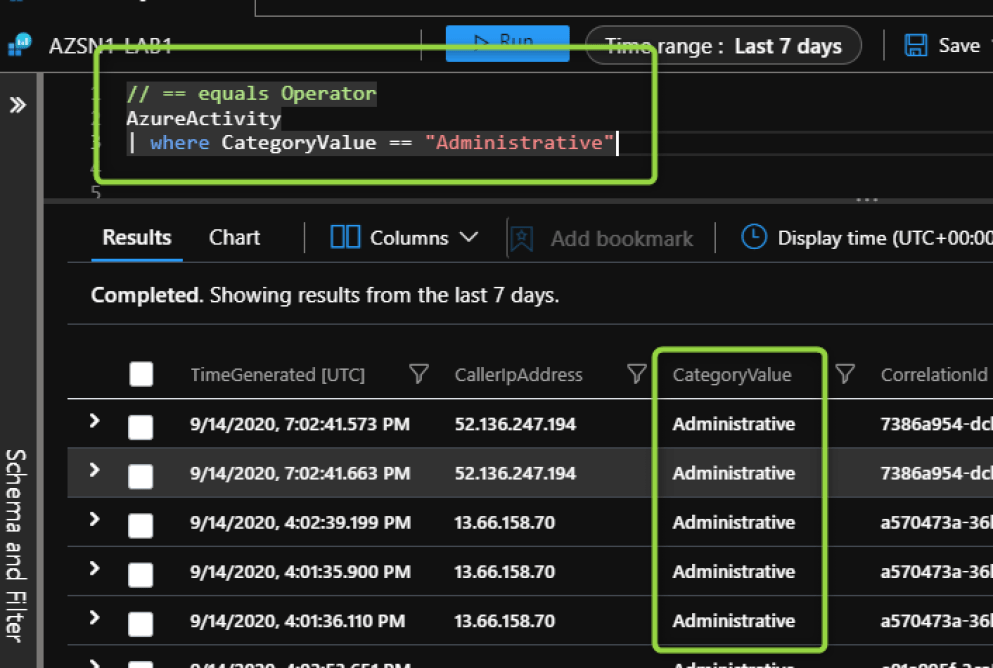Click the CallerIpAddress column header
This screenshot has height=668, width=993.
pyautogui.click(x=518, y=375)
